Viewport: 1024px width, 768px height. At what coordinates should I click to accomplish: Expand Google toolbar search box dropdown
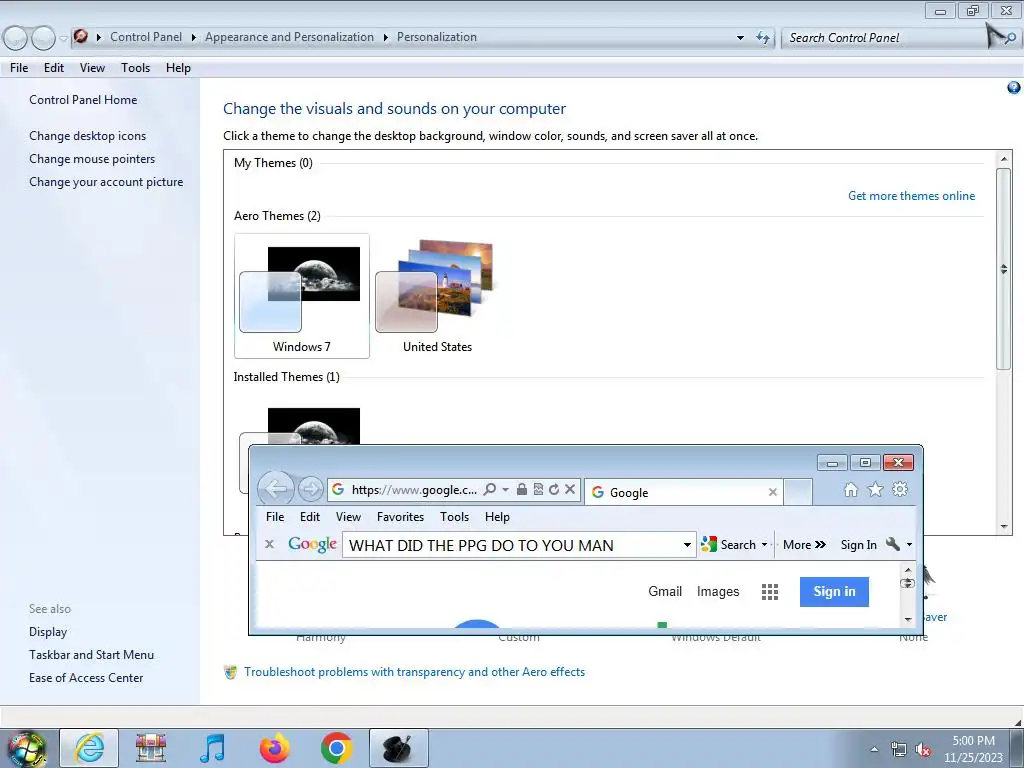687,545
